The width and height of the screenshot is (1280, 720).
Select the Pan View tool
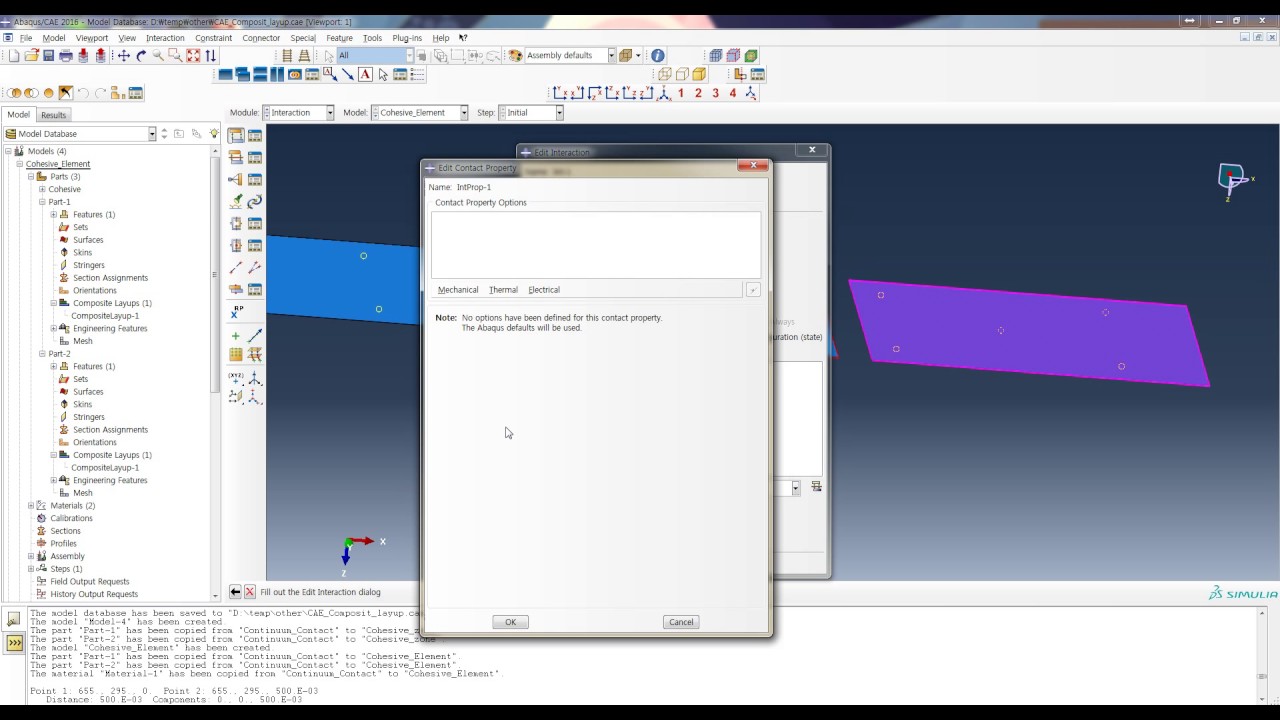[124, 56]
